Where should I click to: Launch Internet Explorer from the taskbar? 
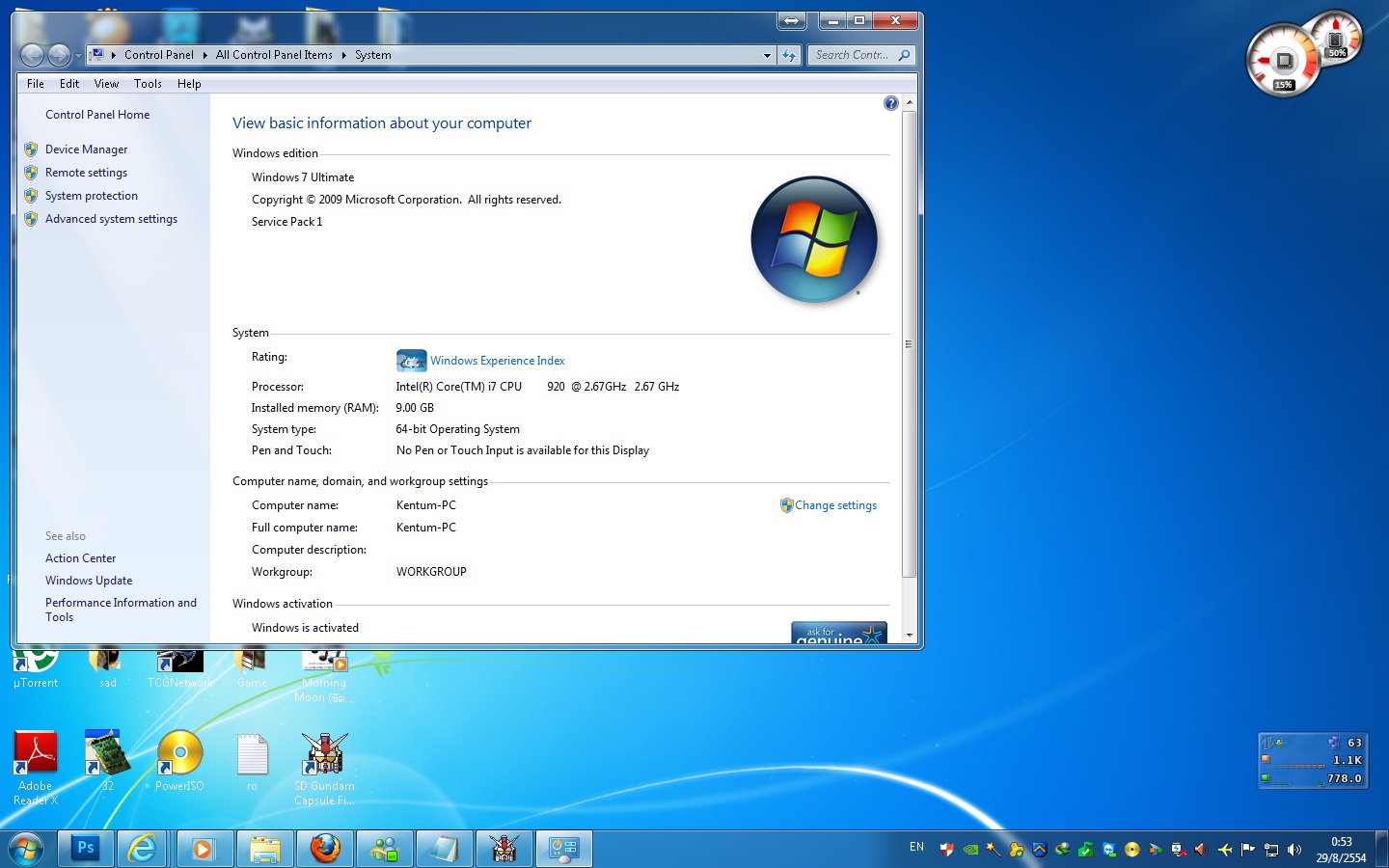point(143,849)
